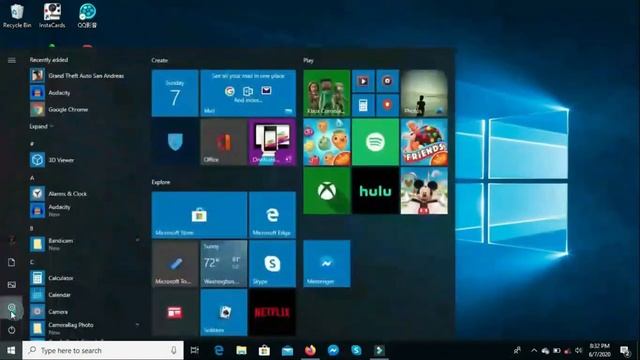This screenshot has width=640, height=360.
Task: Click the Windows Start button
Action: (11, 350)
